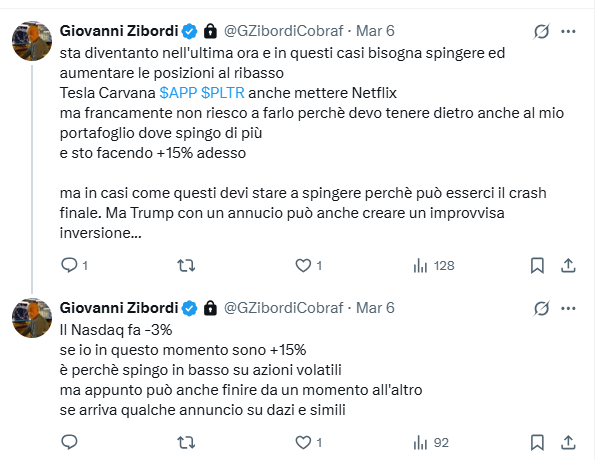This screenshot has width=615, height=460.
Task: Repost the Nasdaq tweet
Action: tap(186, 441)
